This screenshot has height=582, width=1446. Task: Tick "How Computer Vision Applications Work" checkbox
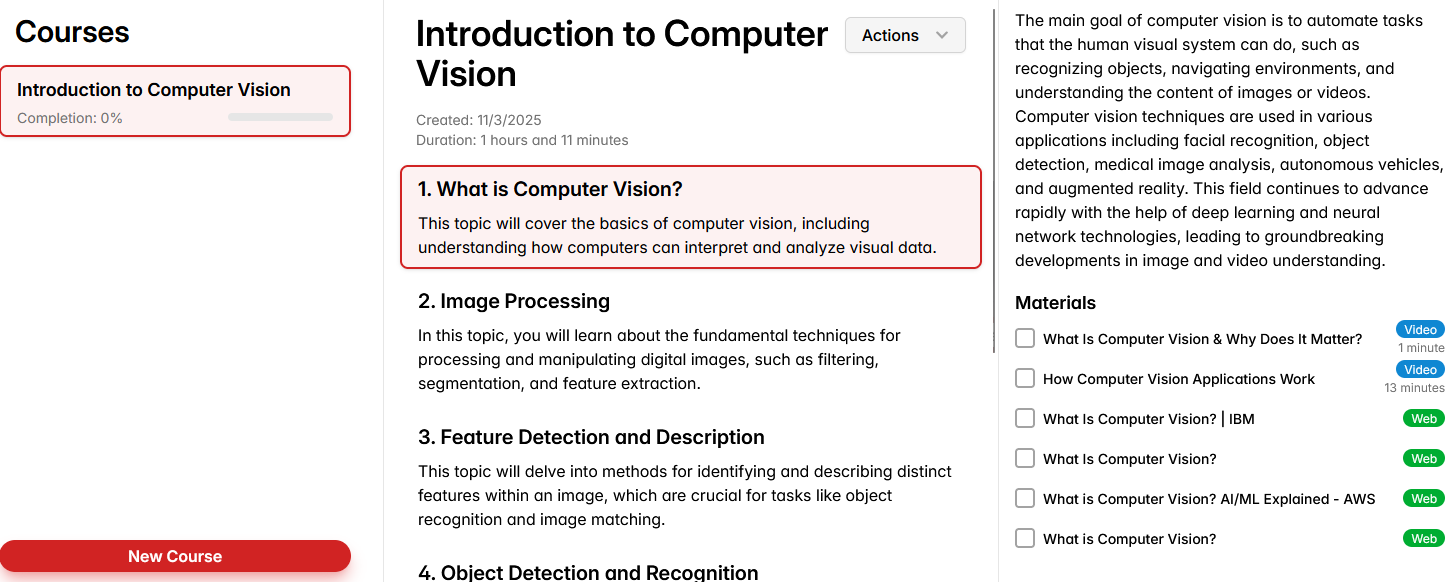click(x=1025, y=378)
